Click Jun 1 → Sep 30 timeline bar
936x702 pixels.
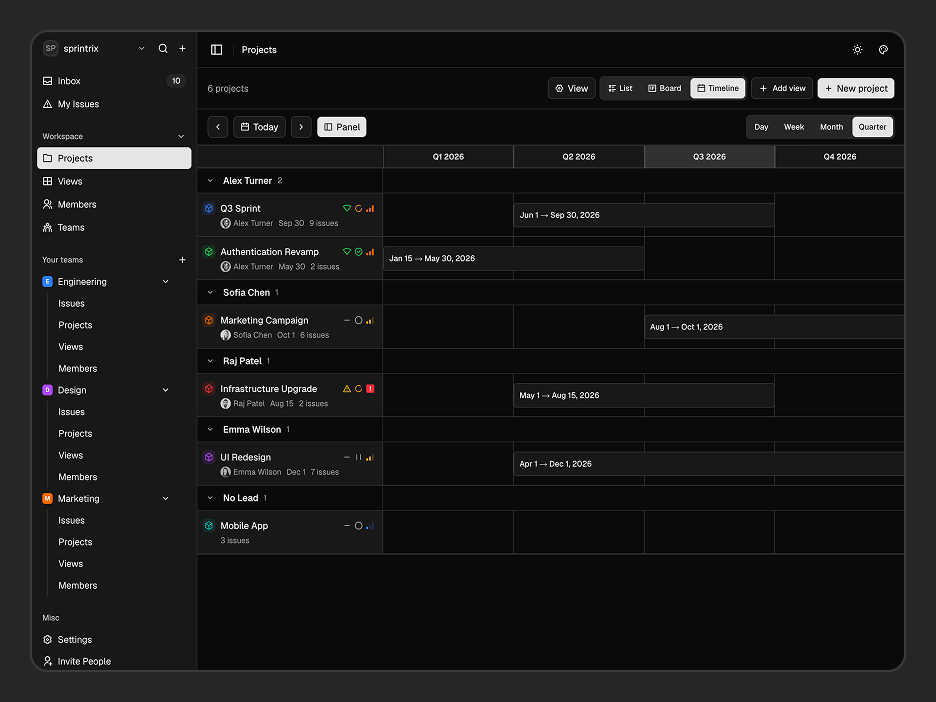point(644,215)
